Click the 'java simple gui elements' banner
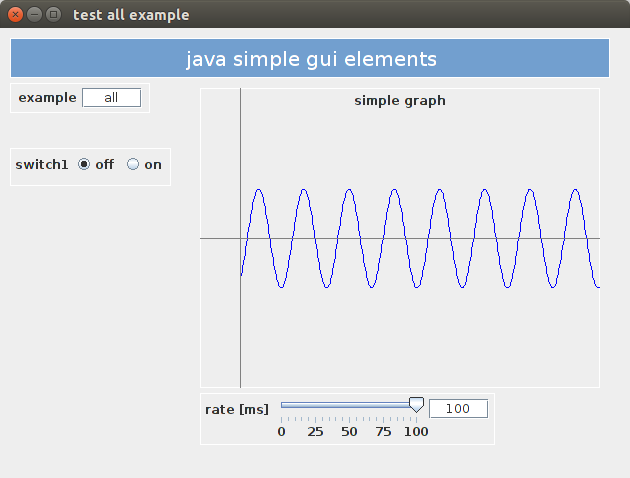 (x=310, y=58)
